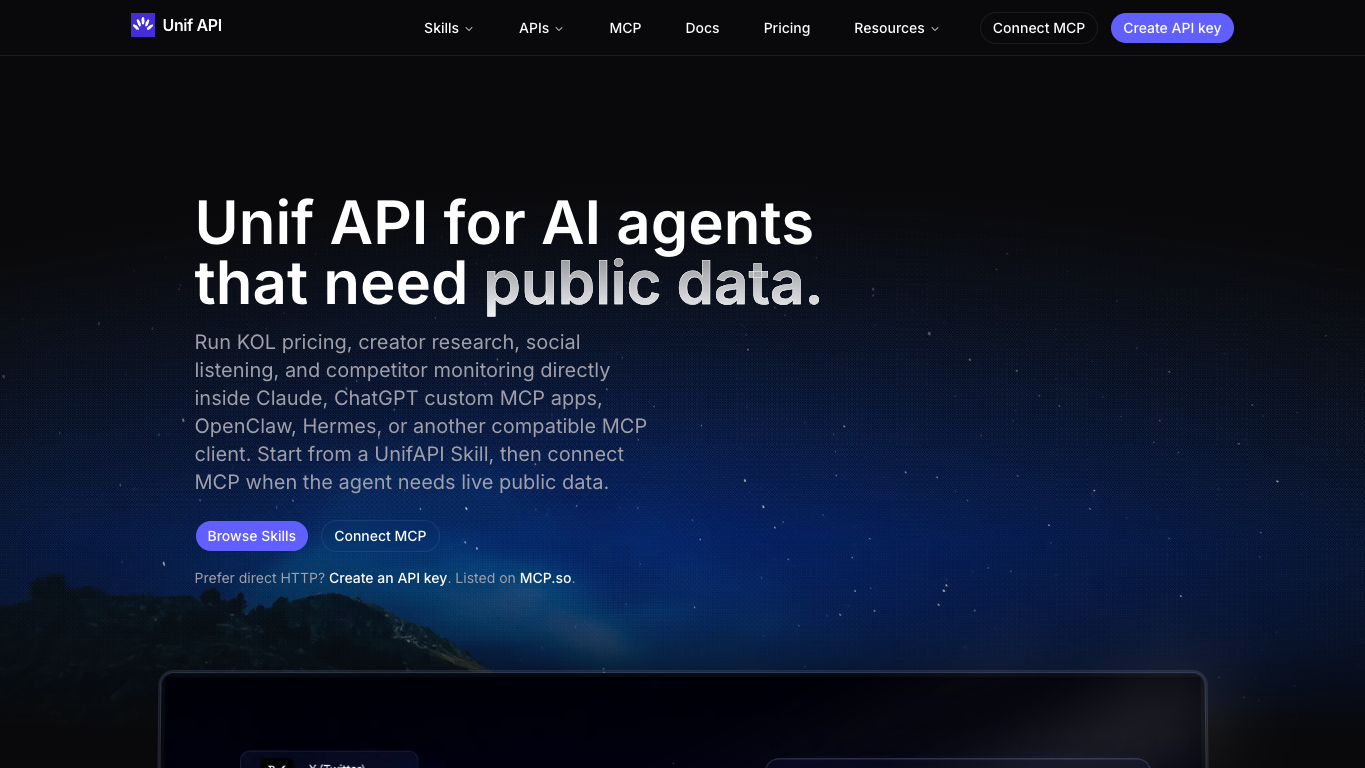This screenshot has width=1365, height=768.
Task: Open the Pricing page
Action: [x=787, y=28]
